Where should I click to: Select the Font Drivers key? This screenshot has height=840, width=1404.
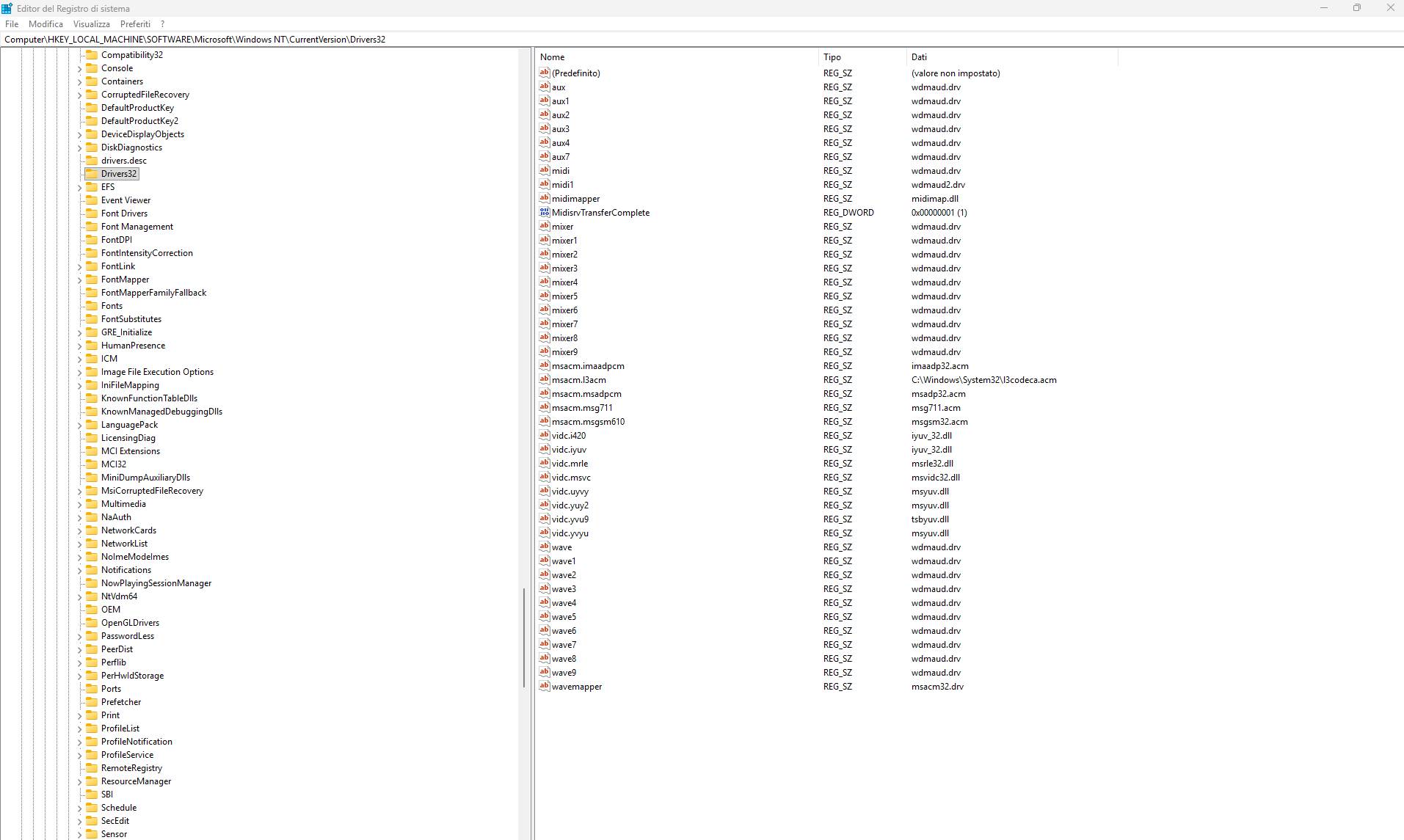click(124, 213)
